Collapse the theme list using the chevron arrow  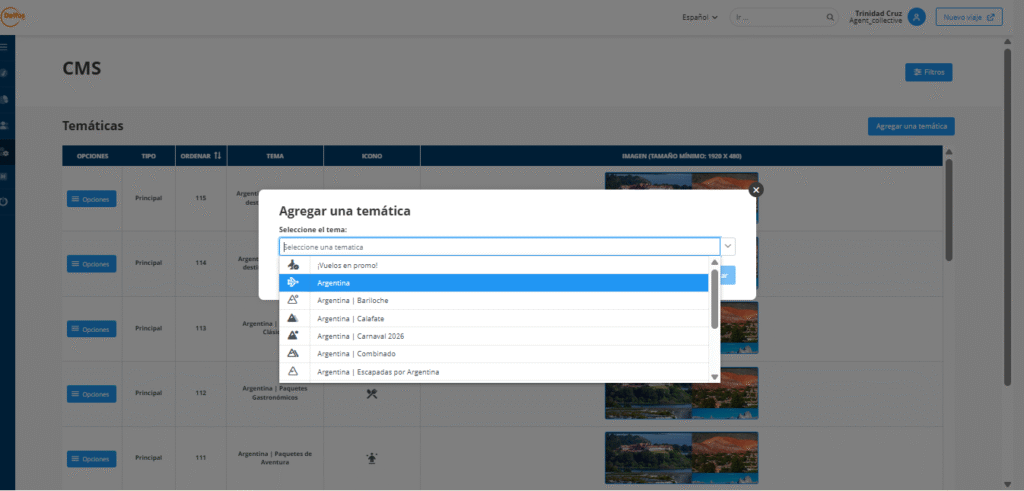pos(728,247)
